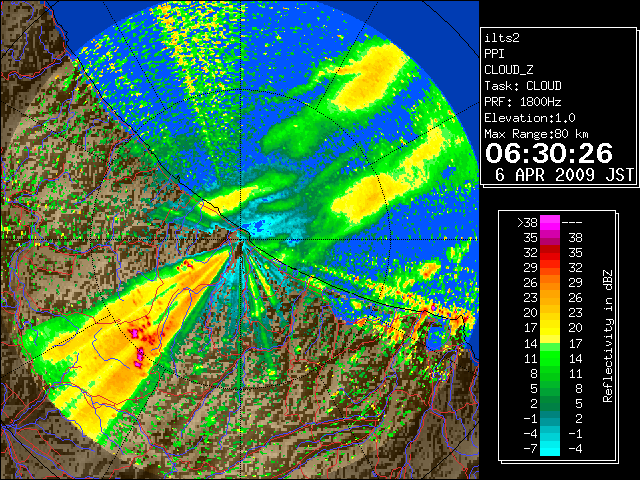Select the 'PPI' scan type text

[x=494, y=54]
